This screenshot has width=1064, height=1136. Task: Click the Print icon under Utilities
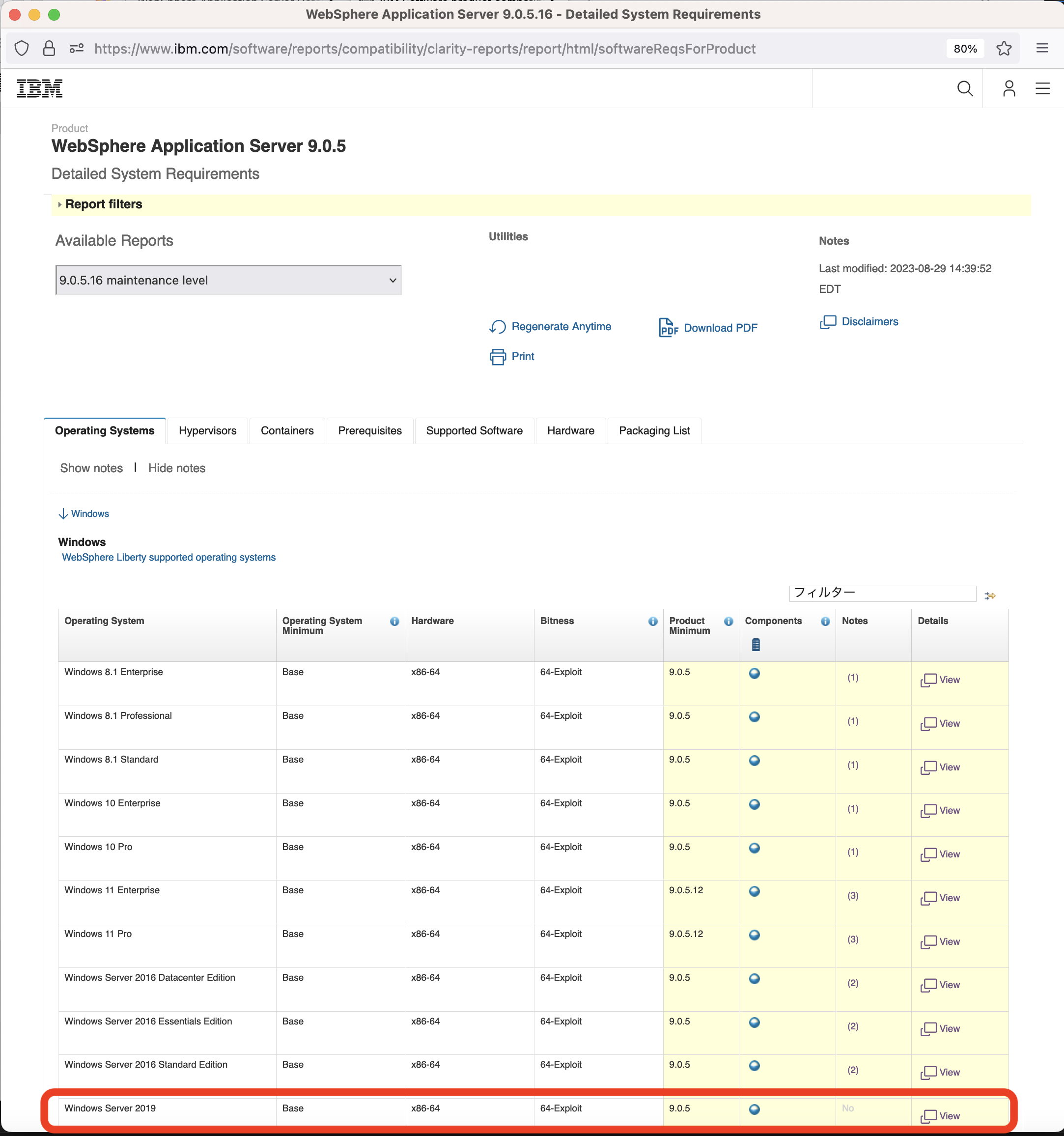[498, 356]
